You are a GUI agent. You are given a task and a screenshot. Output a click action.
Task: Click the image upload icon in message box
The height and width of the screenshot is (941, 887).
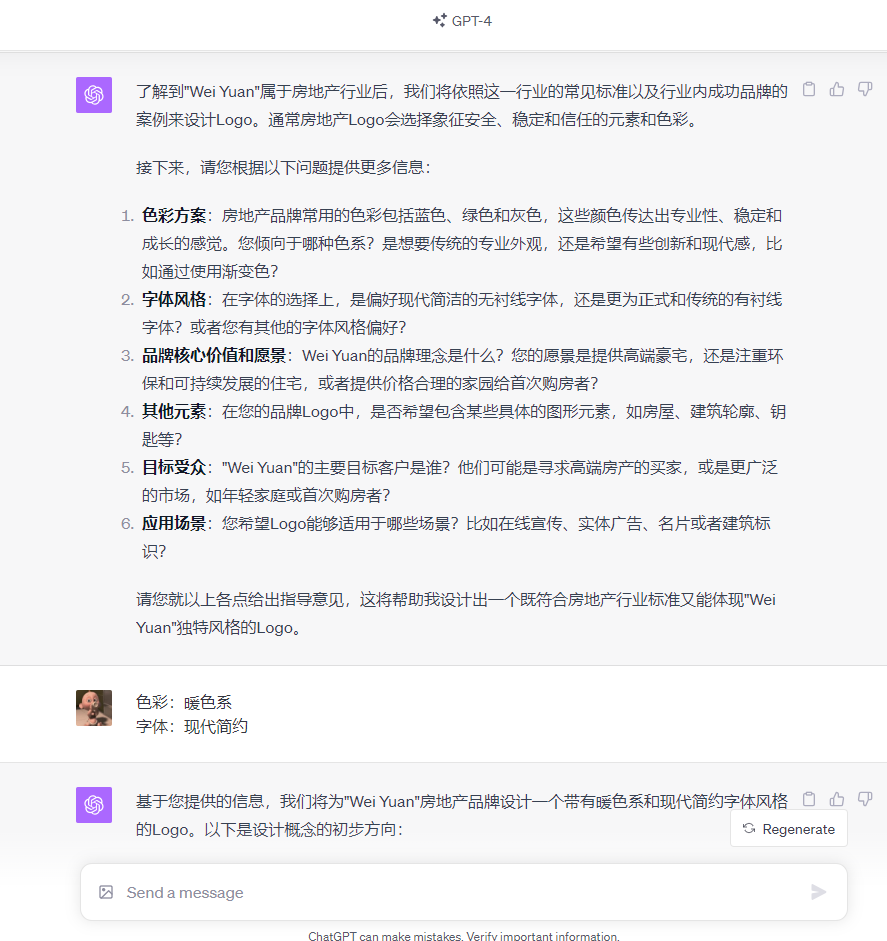click(106, 892)
